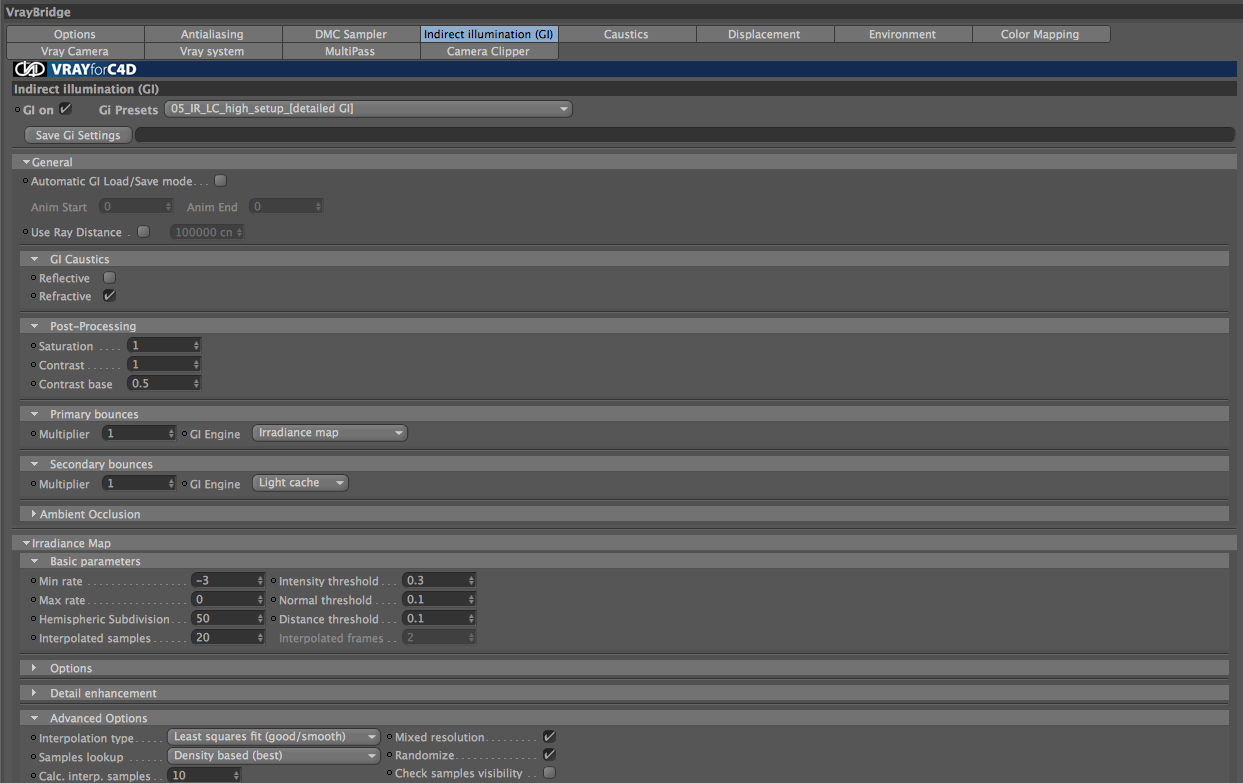1243x783 pixels.
Task: Toggle the GI on checkbox
Action: pos(66,109)
